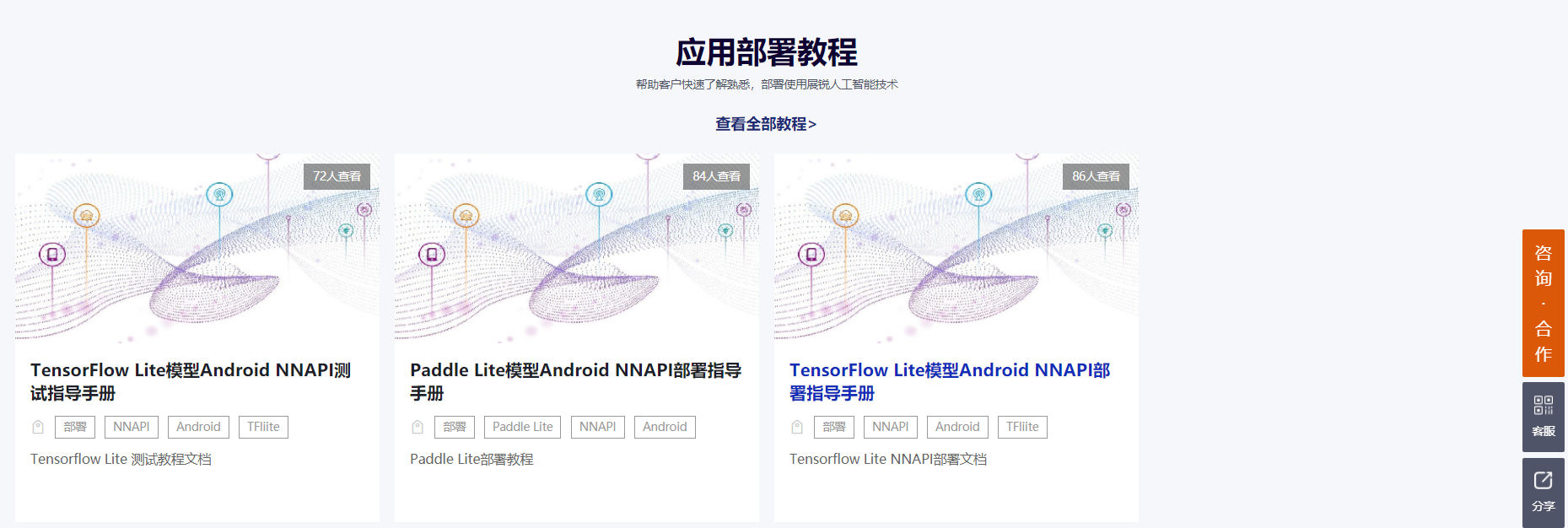Open the thumbnail of the 86人查看 card
This screenshot has width=1568, height=528.
tap(956, 248)
